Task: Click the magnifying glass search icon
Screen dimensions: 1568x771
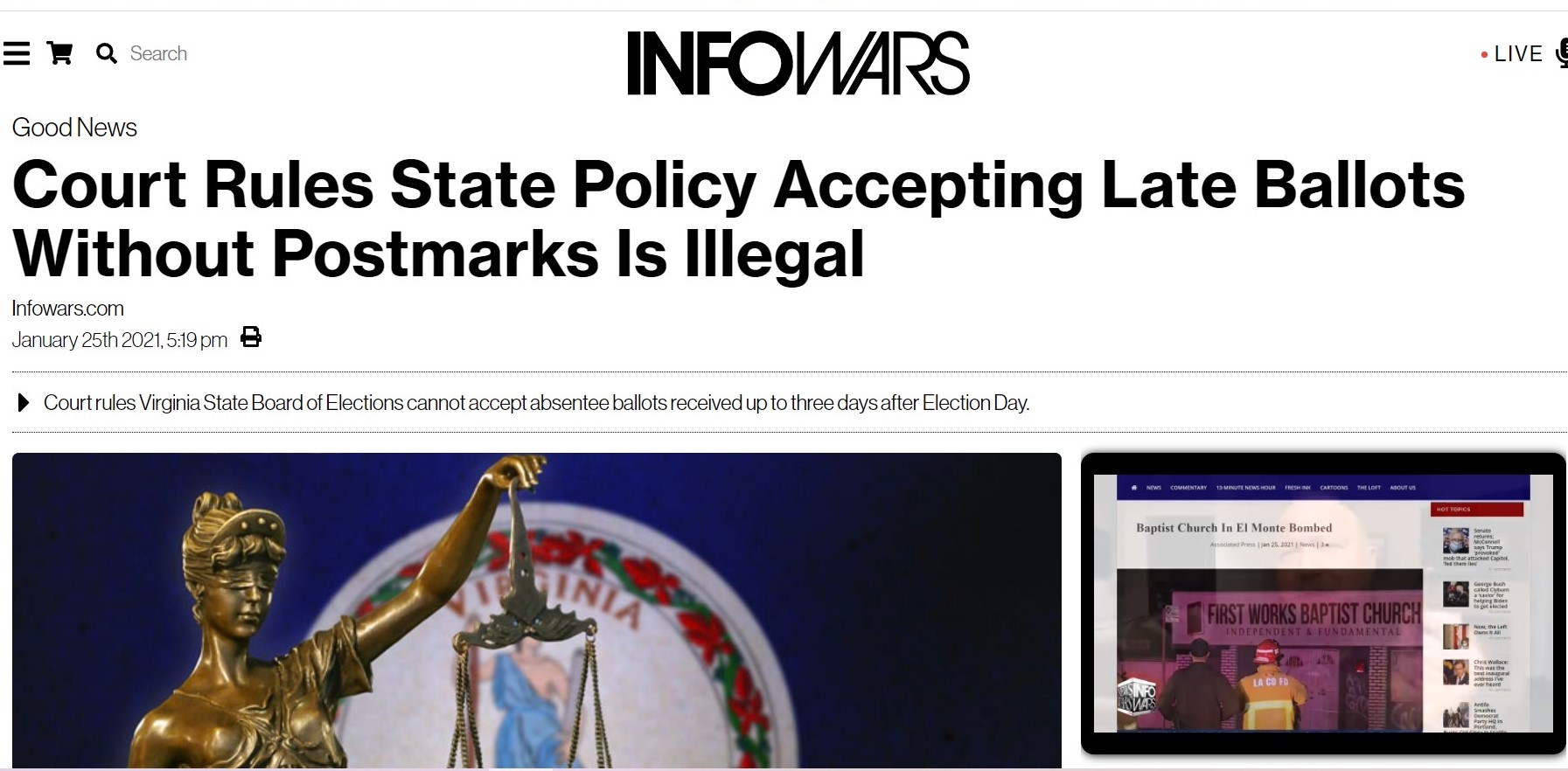Action: 107,53
